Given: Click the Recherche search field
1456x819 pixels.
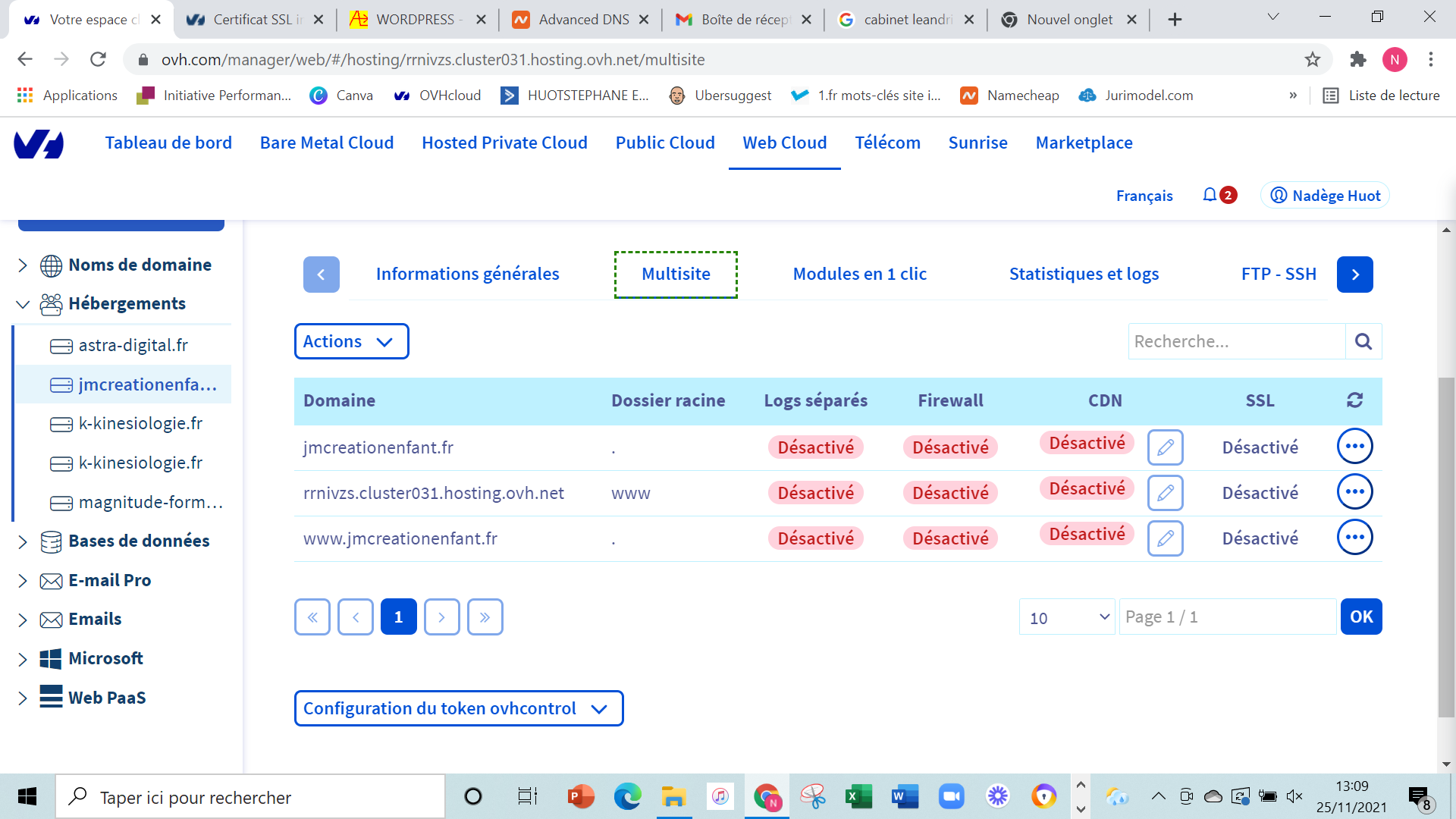Looking at the screenshot, I should (1236, 341).
